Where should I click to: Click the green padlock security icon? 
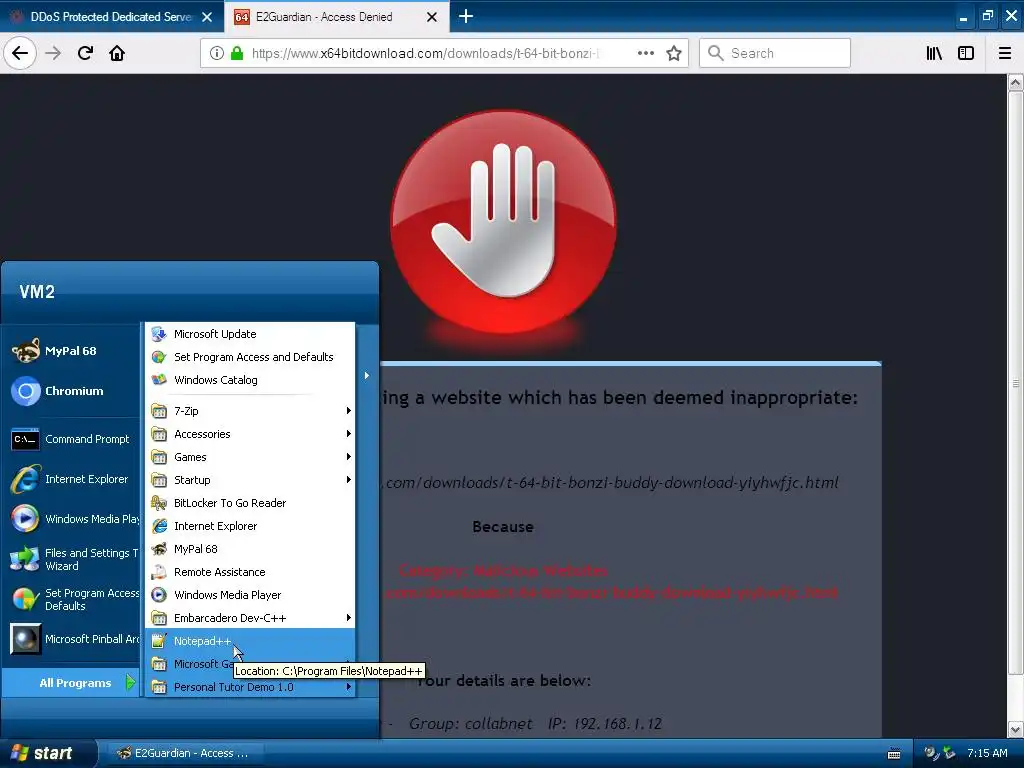pyautogui.click(x=237, y=54)
